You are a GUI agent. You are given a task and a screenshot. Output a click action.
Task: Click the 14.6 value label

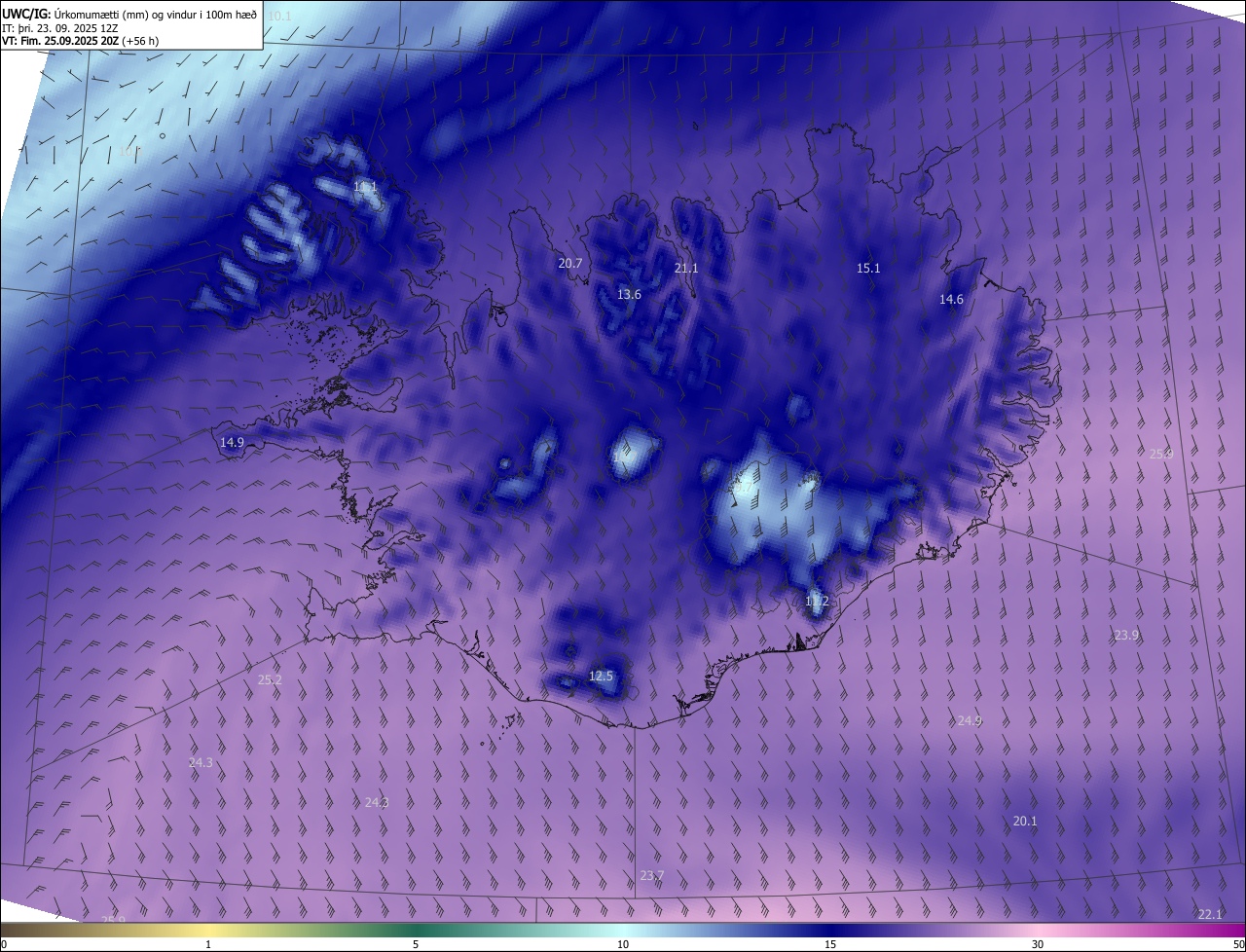(x=951, y=300)
